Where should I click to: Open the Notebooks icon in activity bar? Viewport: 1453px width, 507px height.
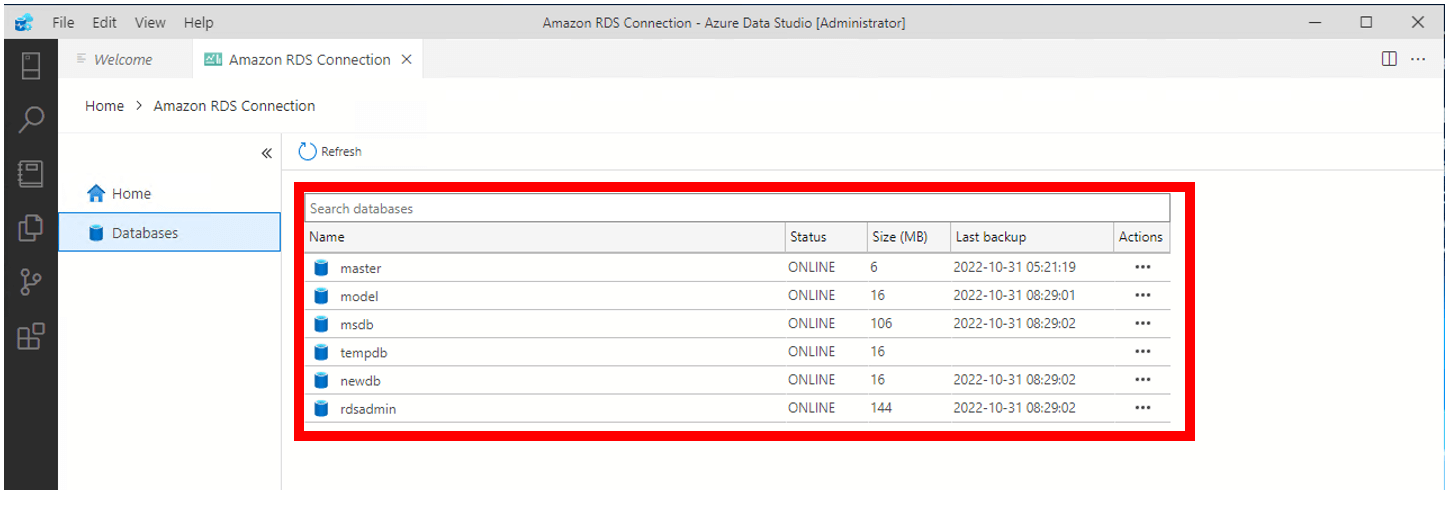31,174
